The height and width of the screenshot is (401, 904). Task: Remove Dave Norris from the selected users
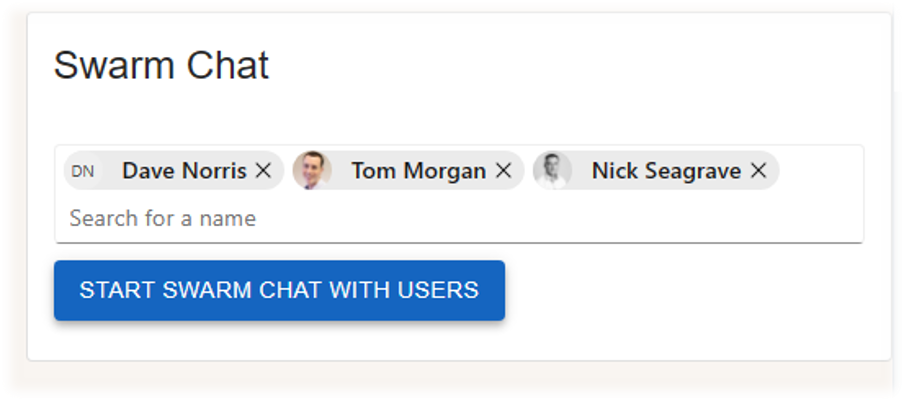click(x=263, y=171)
